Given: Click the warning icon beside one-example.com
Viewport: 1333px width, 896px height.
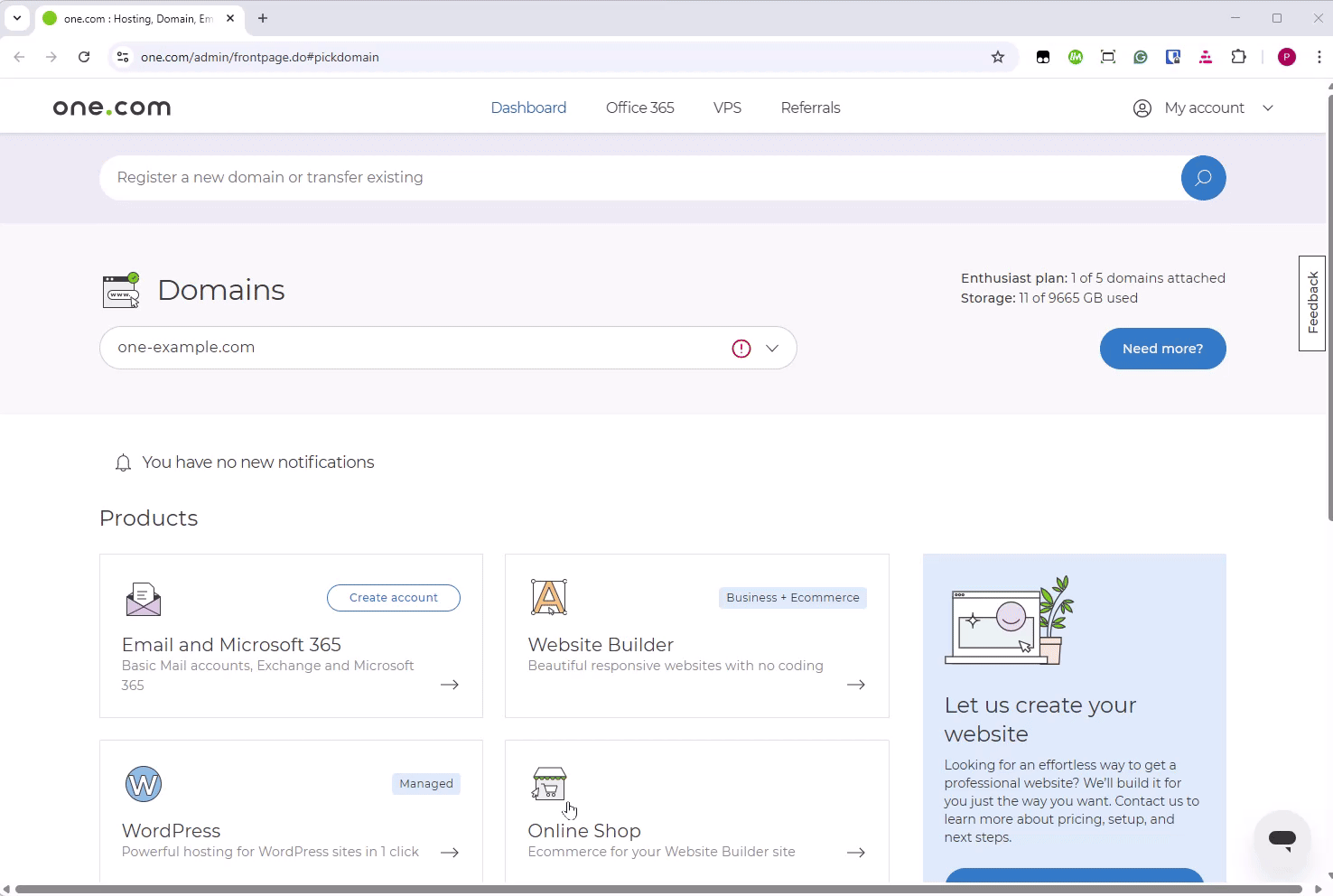Looking at the screenshot, I should tap(741, 348).
